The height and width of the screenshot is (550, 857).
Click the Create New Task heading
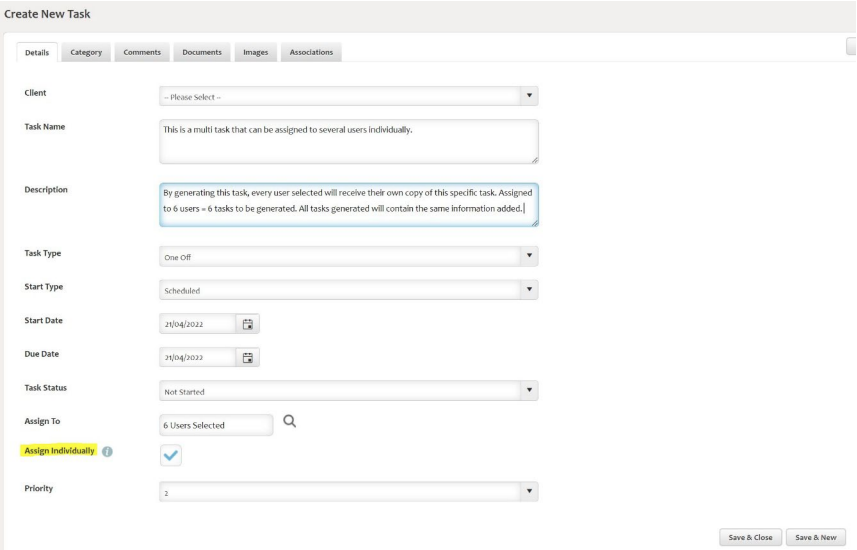coord(47,14)
